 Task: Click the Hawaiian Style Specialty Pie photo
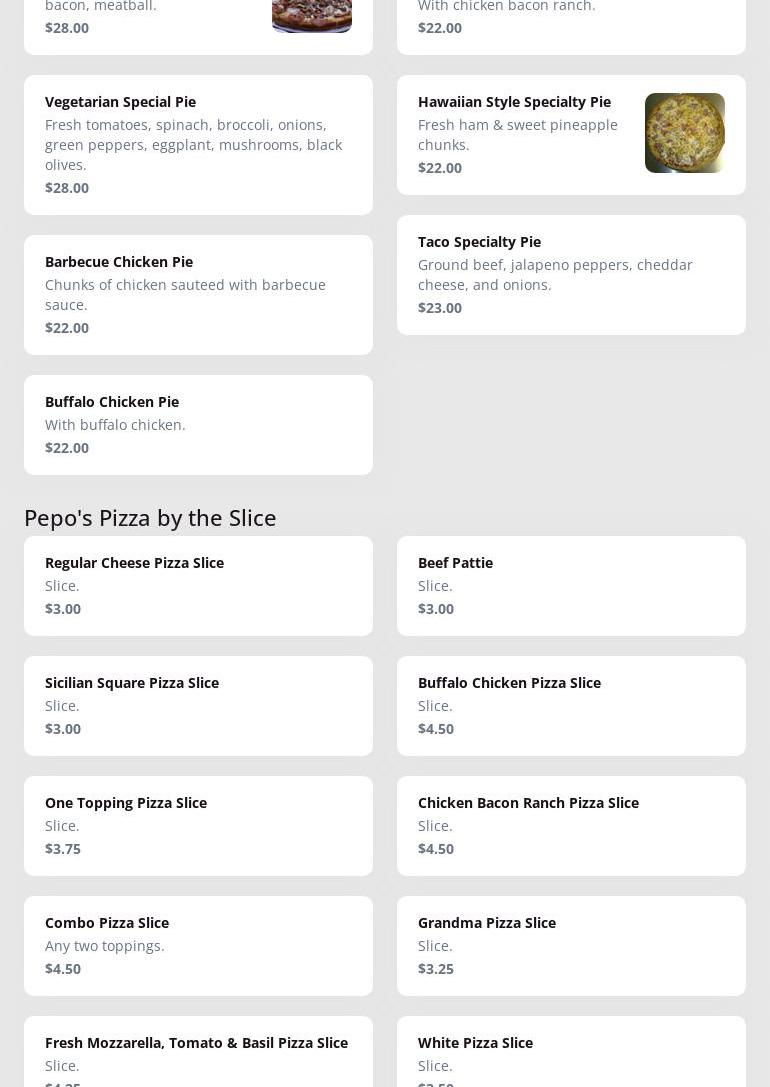tap(684, 133)
